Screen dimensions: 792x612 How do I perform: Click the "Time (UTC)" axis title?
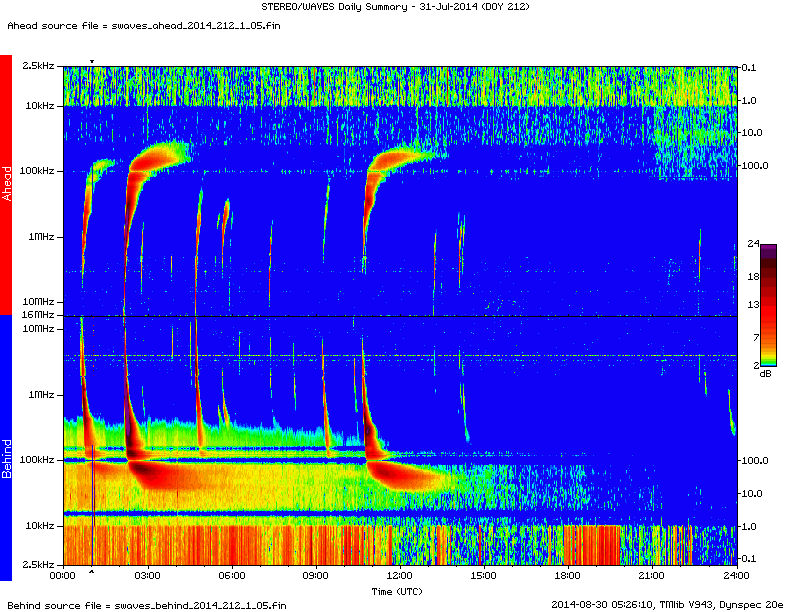tap(397, 591)
